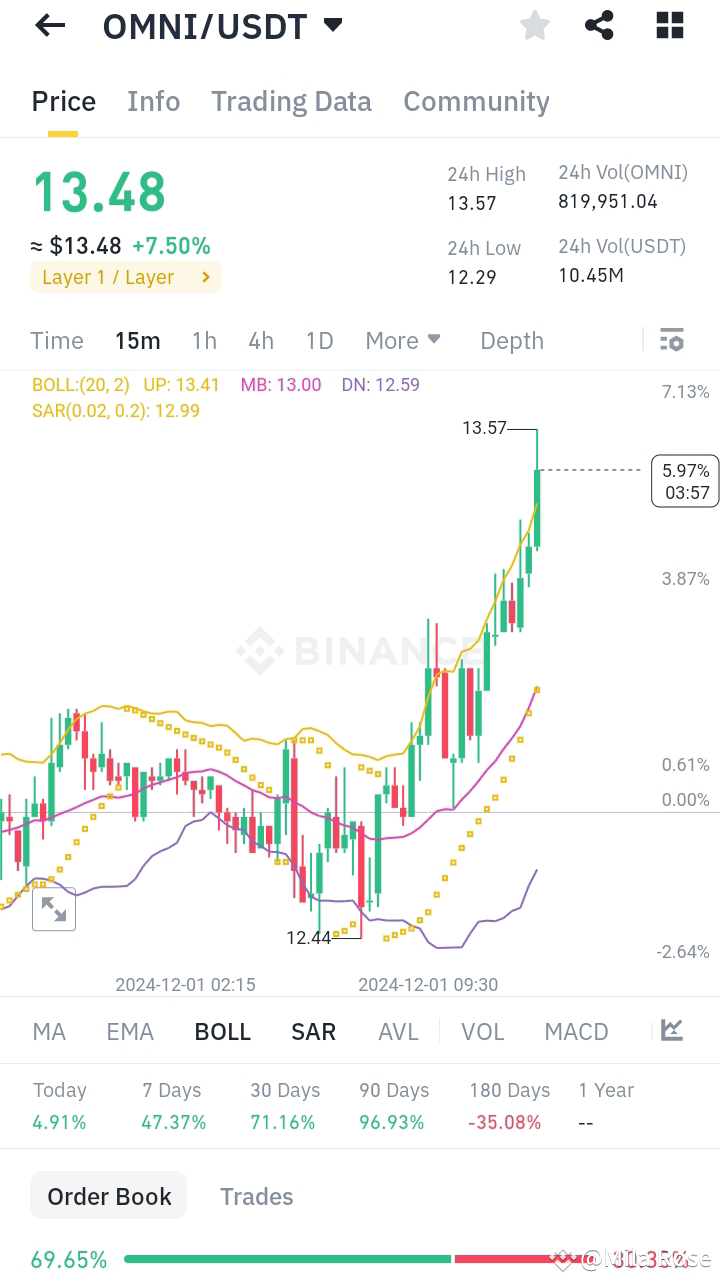
Task: Toggle the BOLL indicator
Action: (x=223, y=1032)
